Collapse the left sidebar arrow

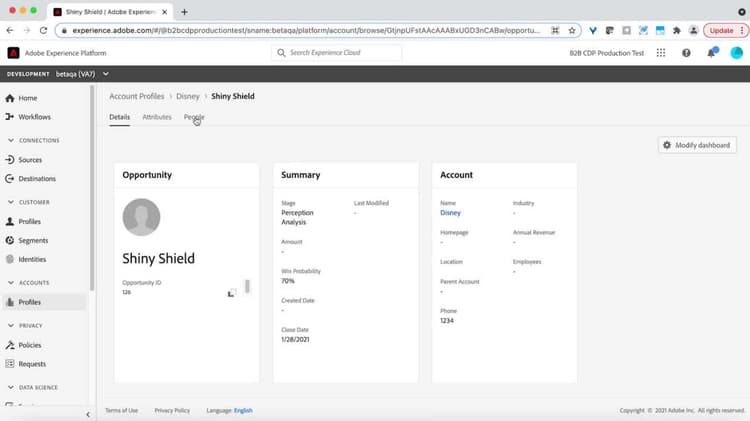88,414
